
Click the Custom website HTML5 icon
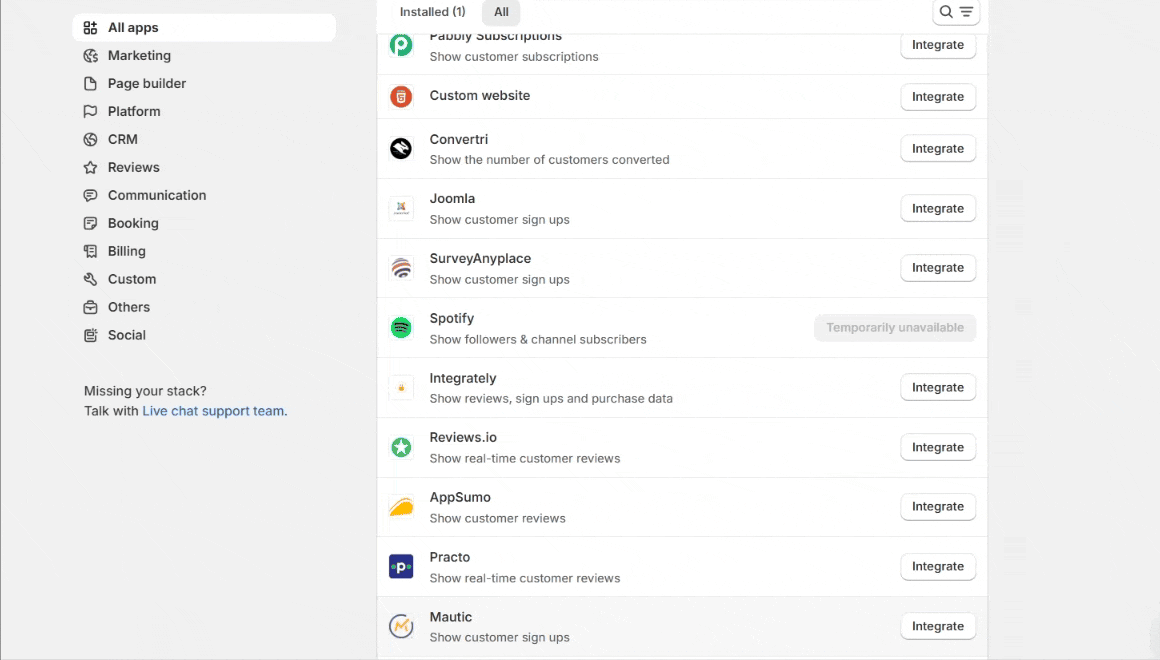pos(401,97)
